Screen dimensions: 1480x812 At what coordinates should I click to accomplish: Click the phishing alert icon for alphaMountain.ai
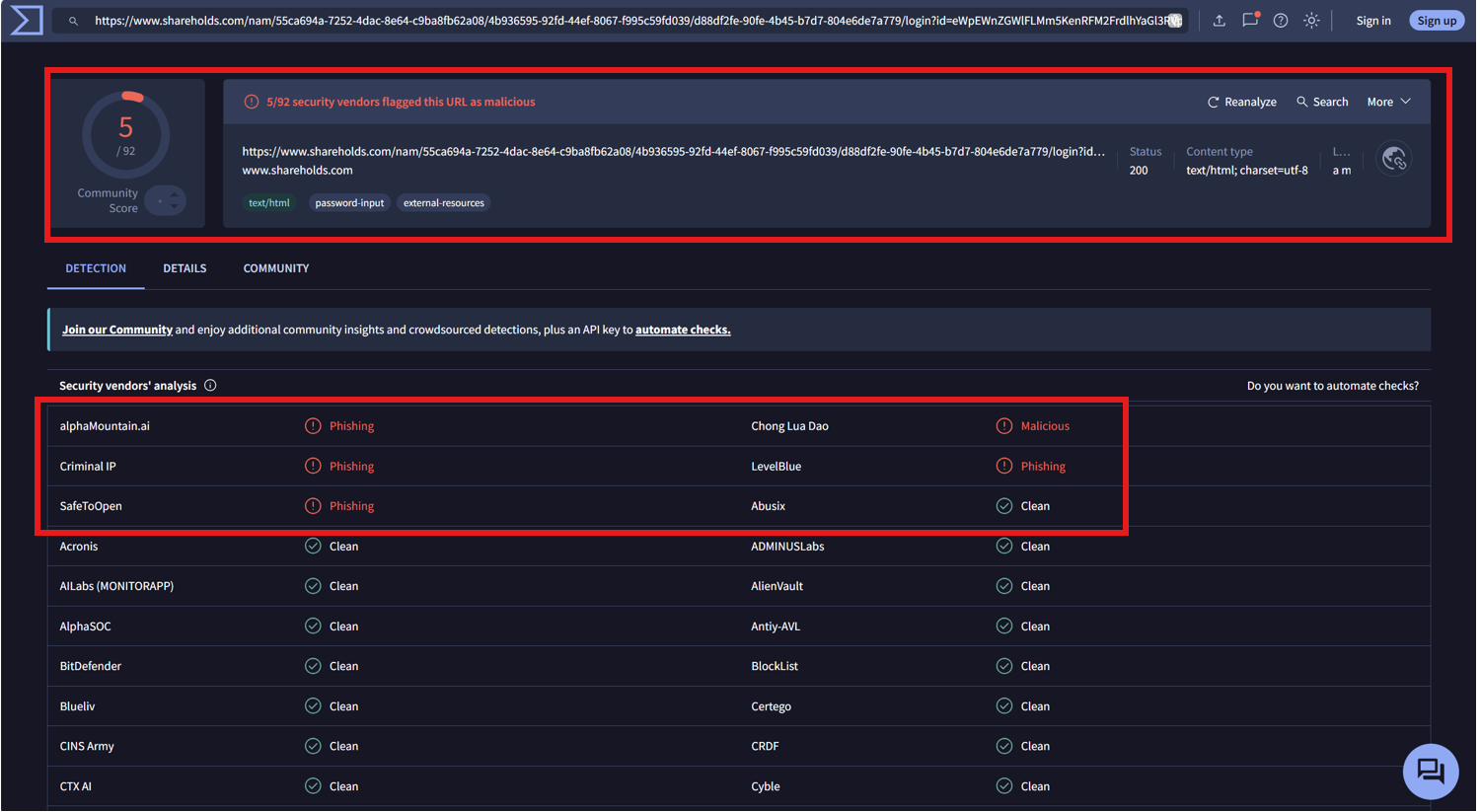[313, 426]
